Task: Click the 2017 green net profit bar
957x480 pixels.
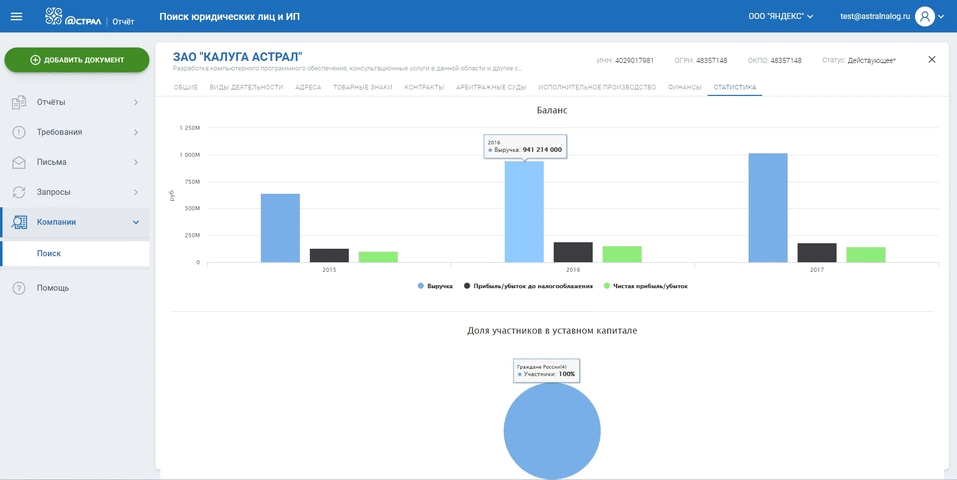Action: 866,255
